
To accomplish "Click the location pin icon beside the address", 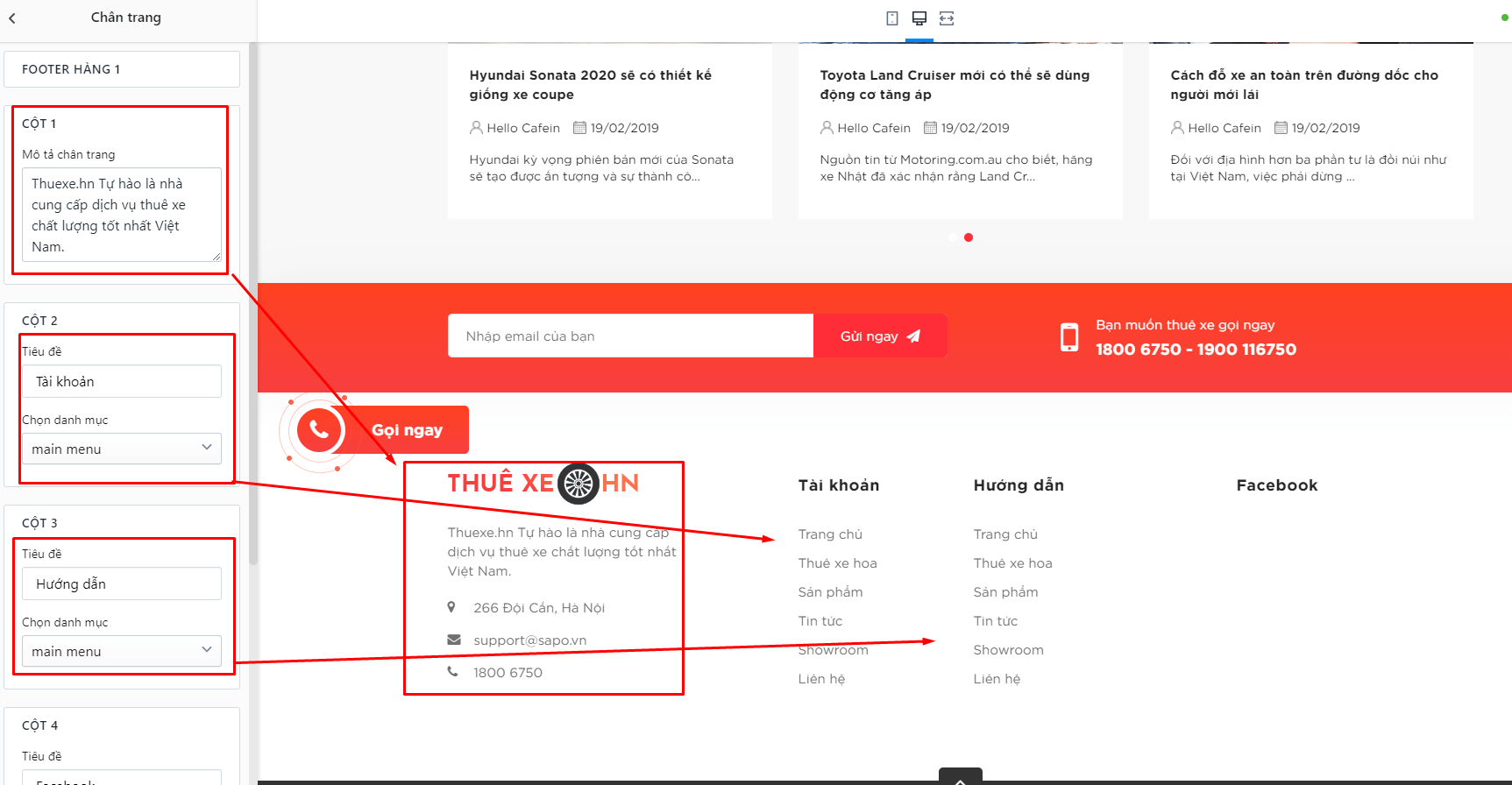I will (451, 607).
